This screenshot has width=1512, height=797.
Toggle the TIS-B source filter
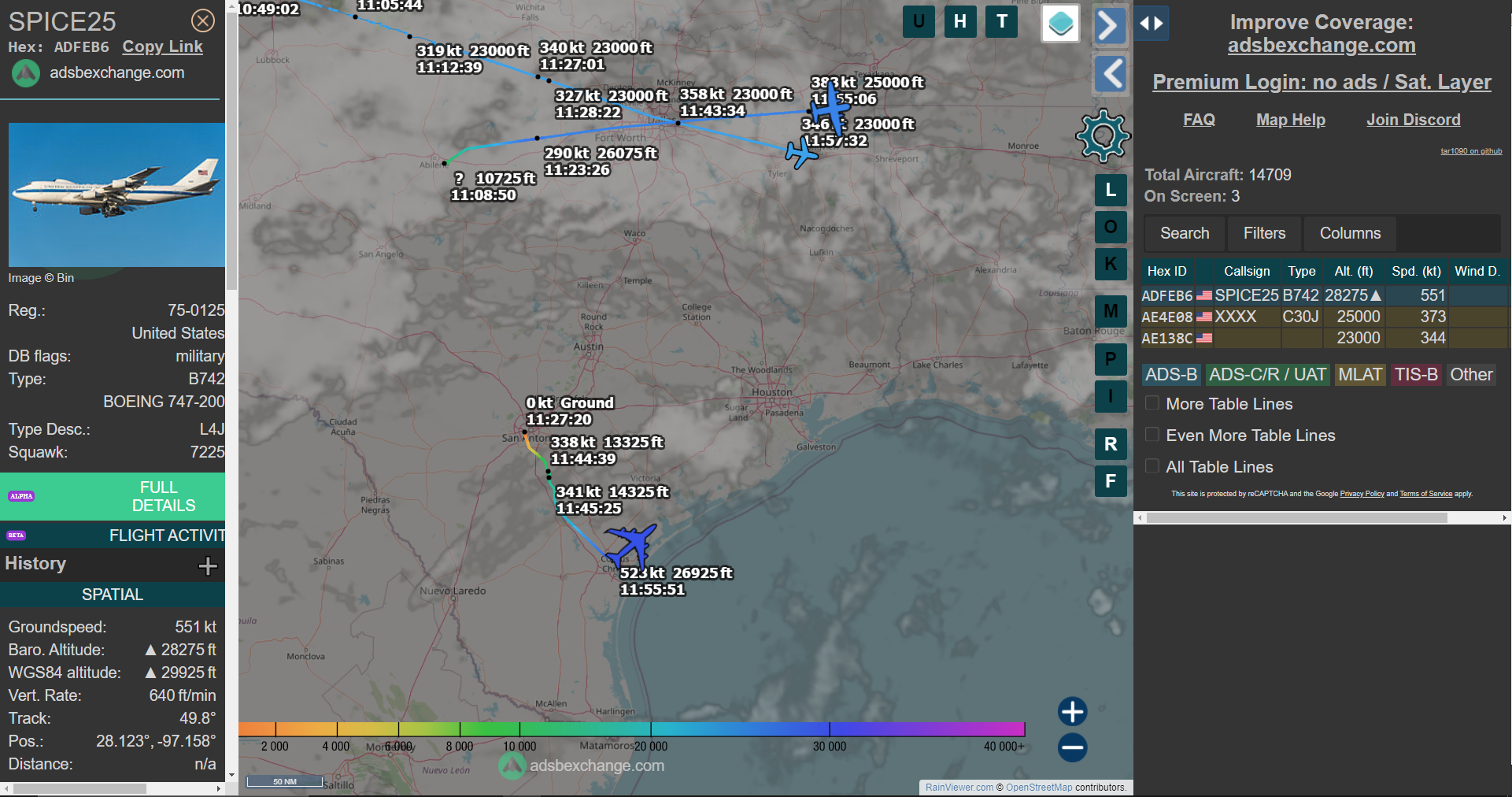click(1416, 375)
